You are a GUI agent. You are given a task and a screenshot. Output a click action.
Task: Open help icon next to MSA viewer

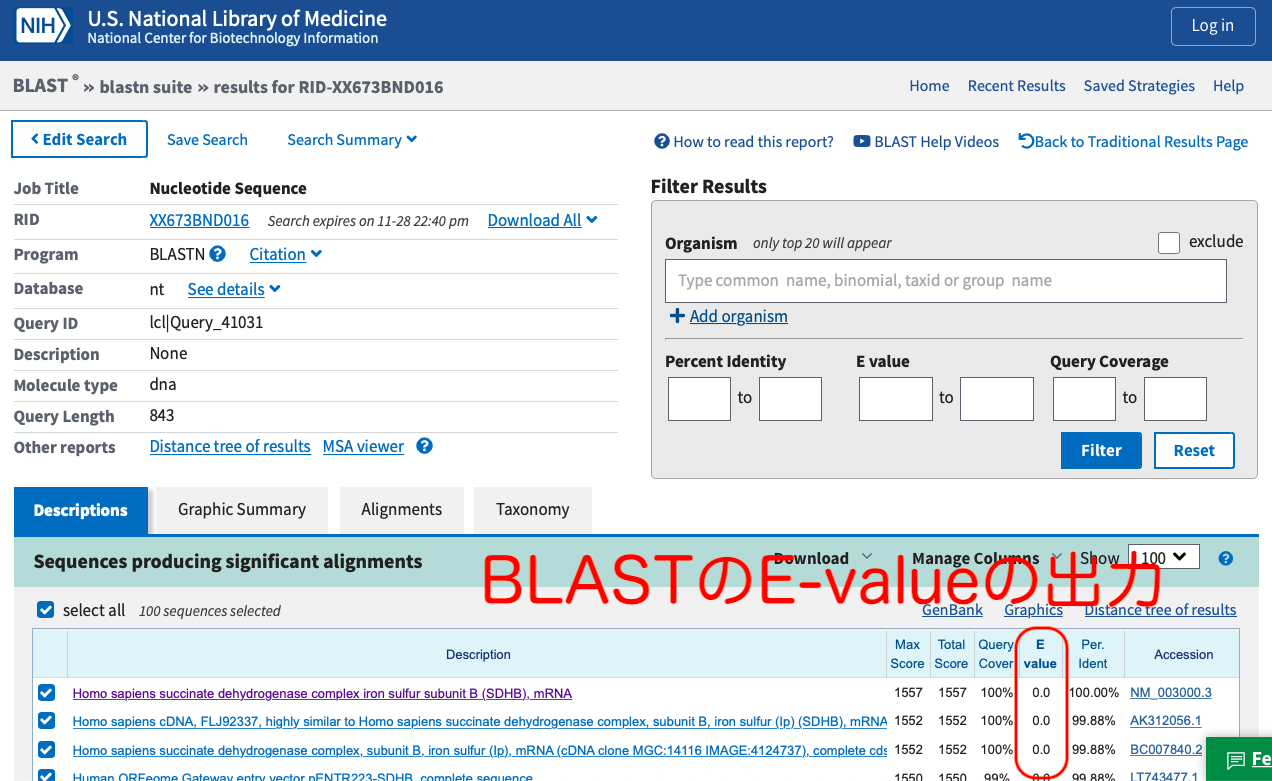(x=424, y=446)
